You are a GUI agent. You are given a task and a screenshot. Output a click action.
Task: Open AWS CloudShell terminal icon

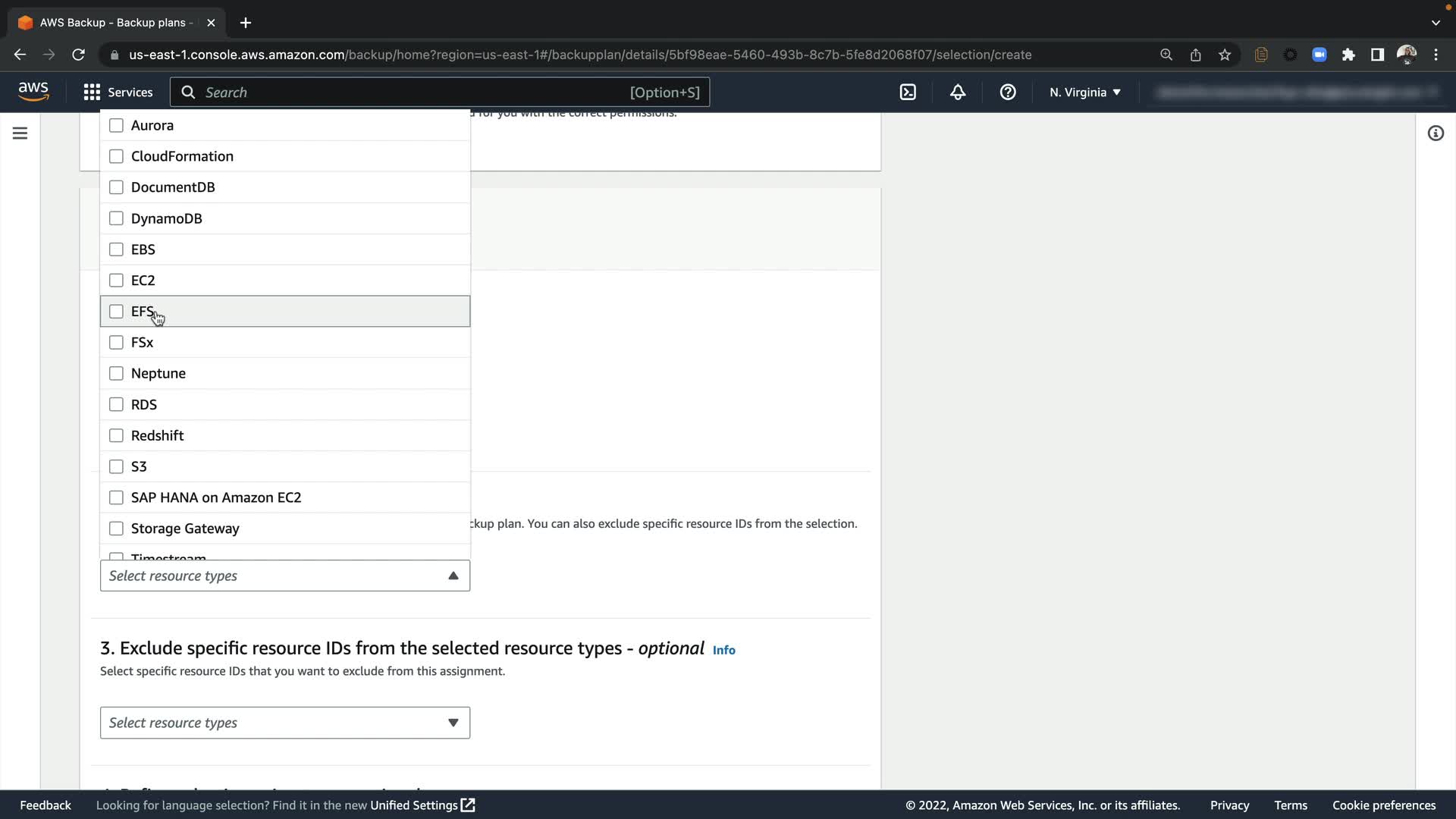[x=908, y=93]
